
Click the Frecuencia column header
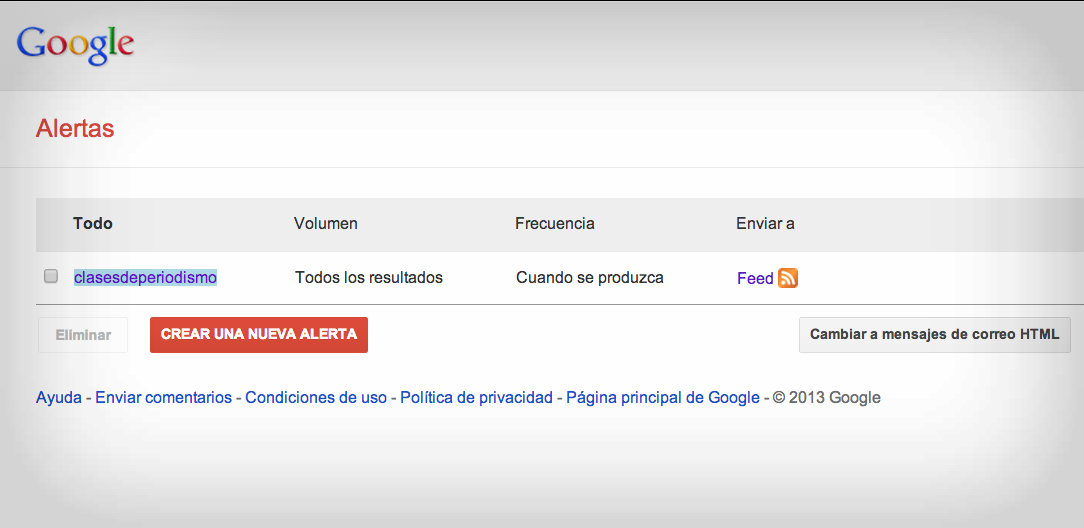click(555, 223)
